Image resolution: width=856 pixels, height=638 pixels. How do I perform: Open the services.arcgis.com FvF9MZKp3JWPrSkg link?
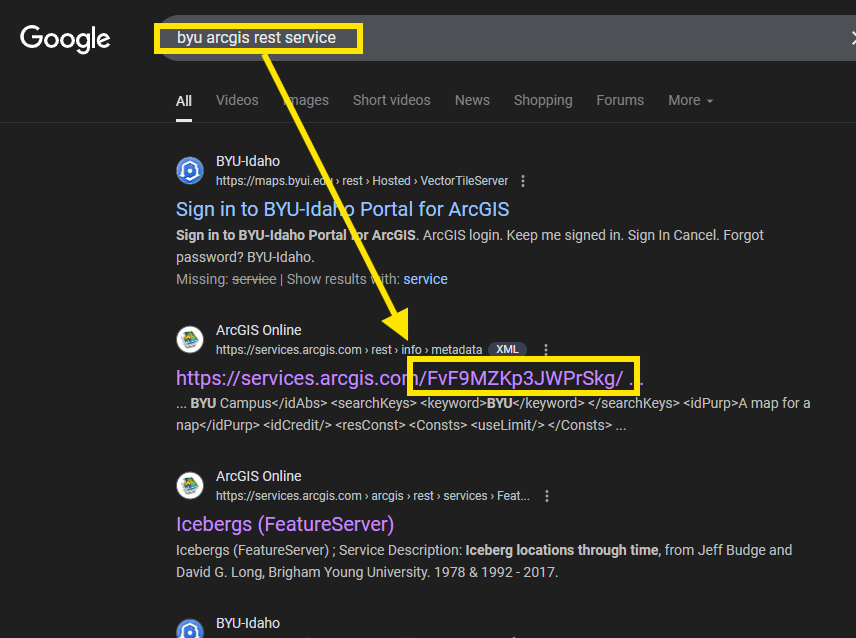[409, 378]
